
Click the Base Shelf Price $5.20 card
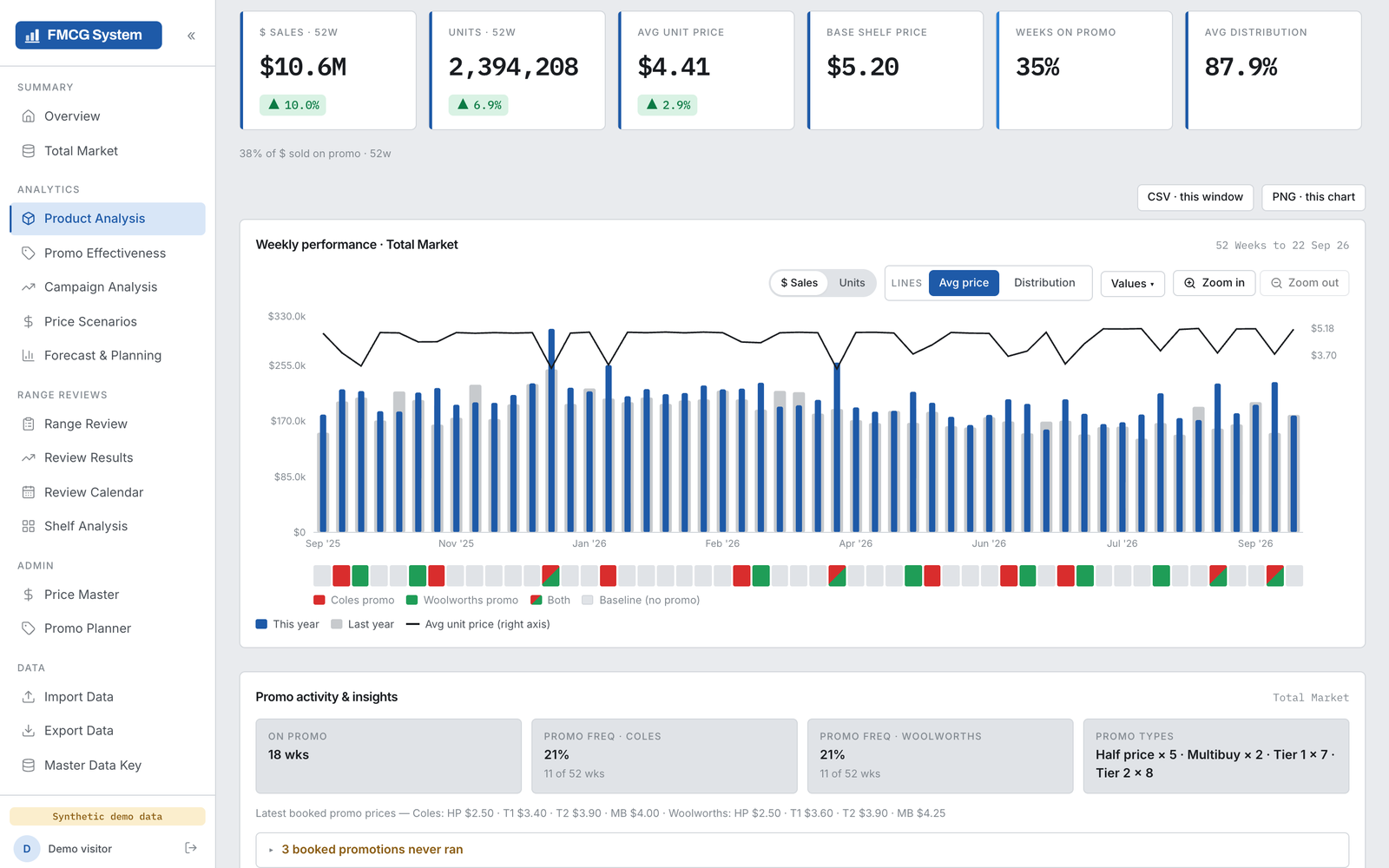point(895,70)
